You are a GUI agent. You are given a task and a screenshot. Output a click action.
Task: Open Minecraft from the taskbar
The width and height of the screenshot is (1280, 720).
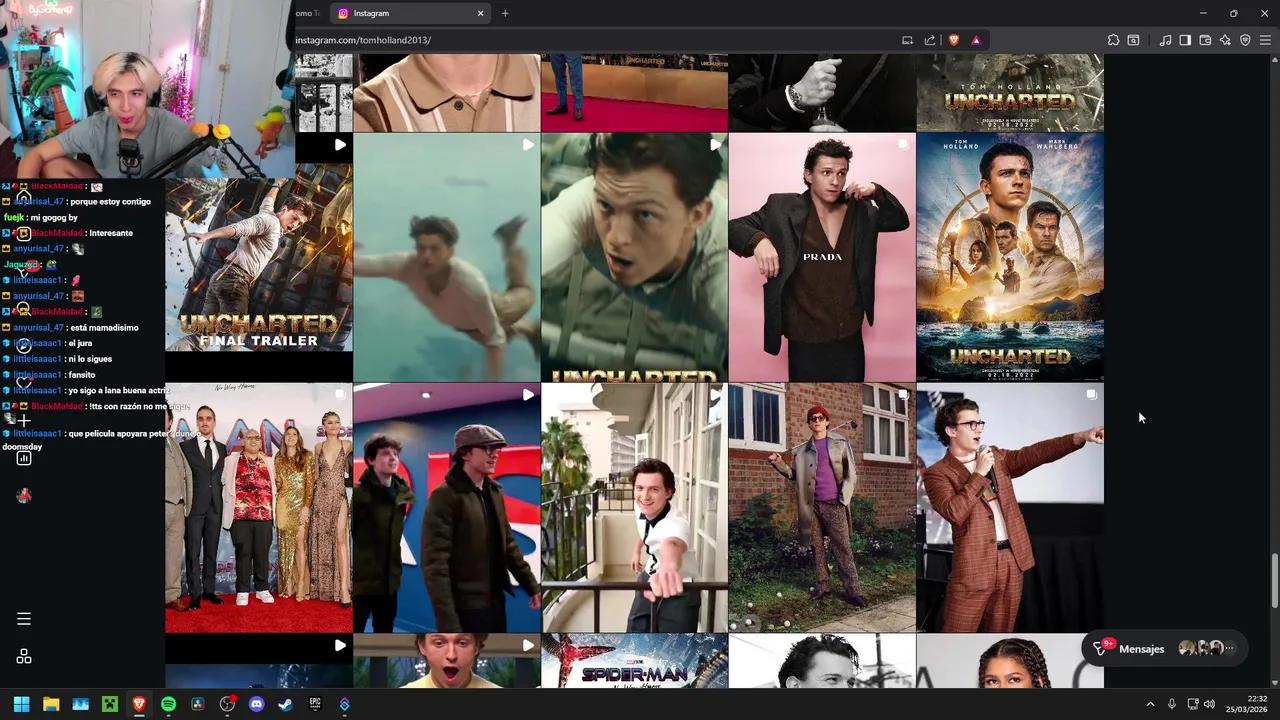tap(110, 704)
